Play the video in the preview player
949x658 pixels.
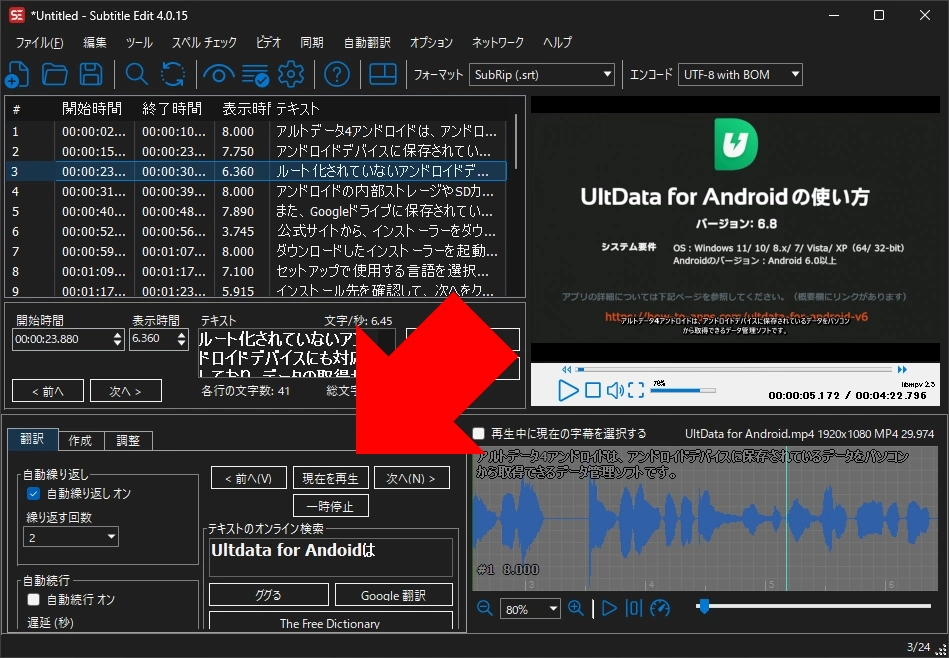tap(568, 390)
